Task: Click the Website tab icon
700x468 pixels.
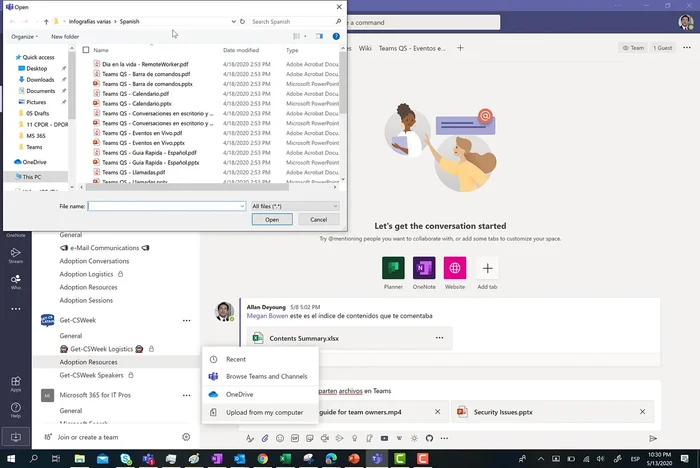Action: [x=455, y=268]
